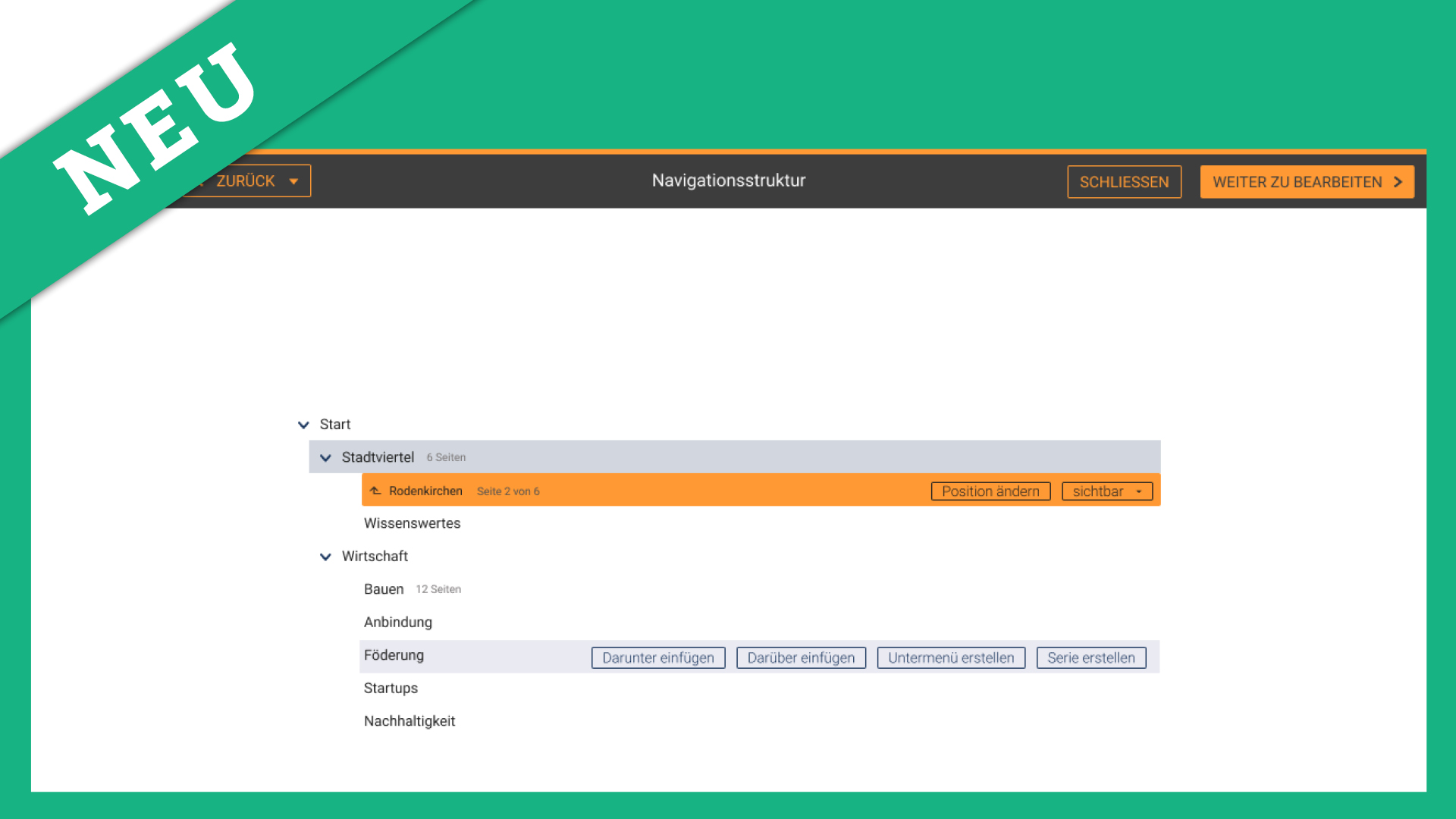
Task: Collapse the Wirtschaft chevron
Action: point(325,557)
